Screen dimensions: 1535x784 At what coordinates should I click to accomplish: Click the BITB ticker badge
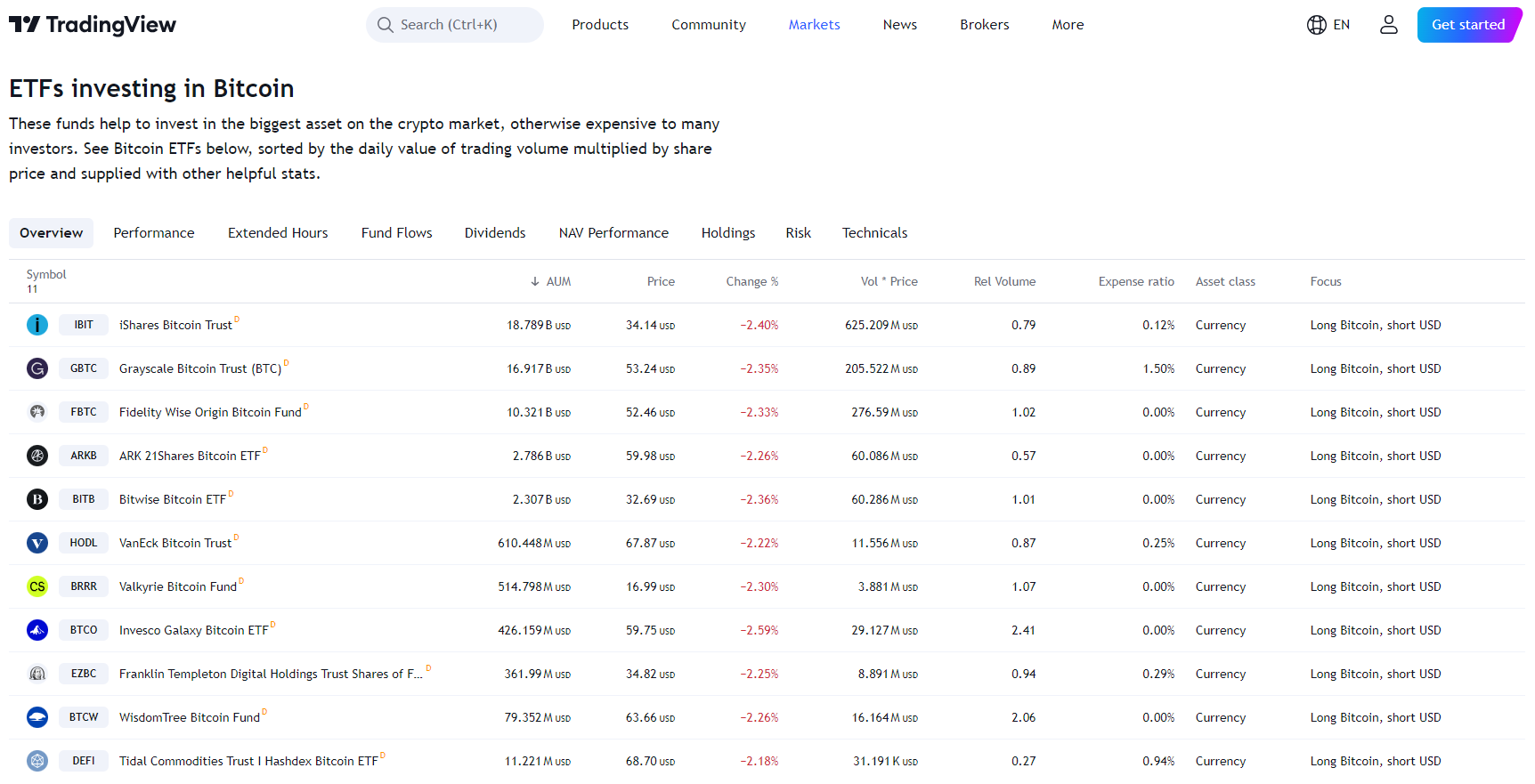click(84, 499)
